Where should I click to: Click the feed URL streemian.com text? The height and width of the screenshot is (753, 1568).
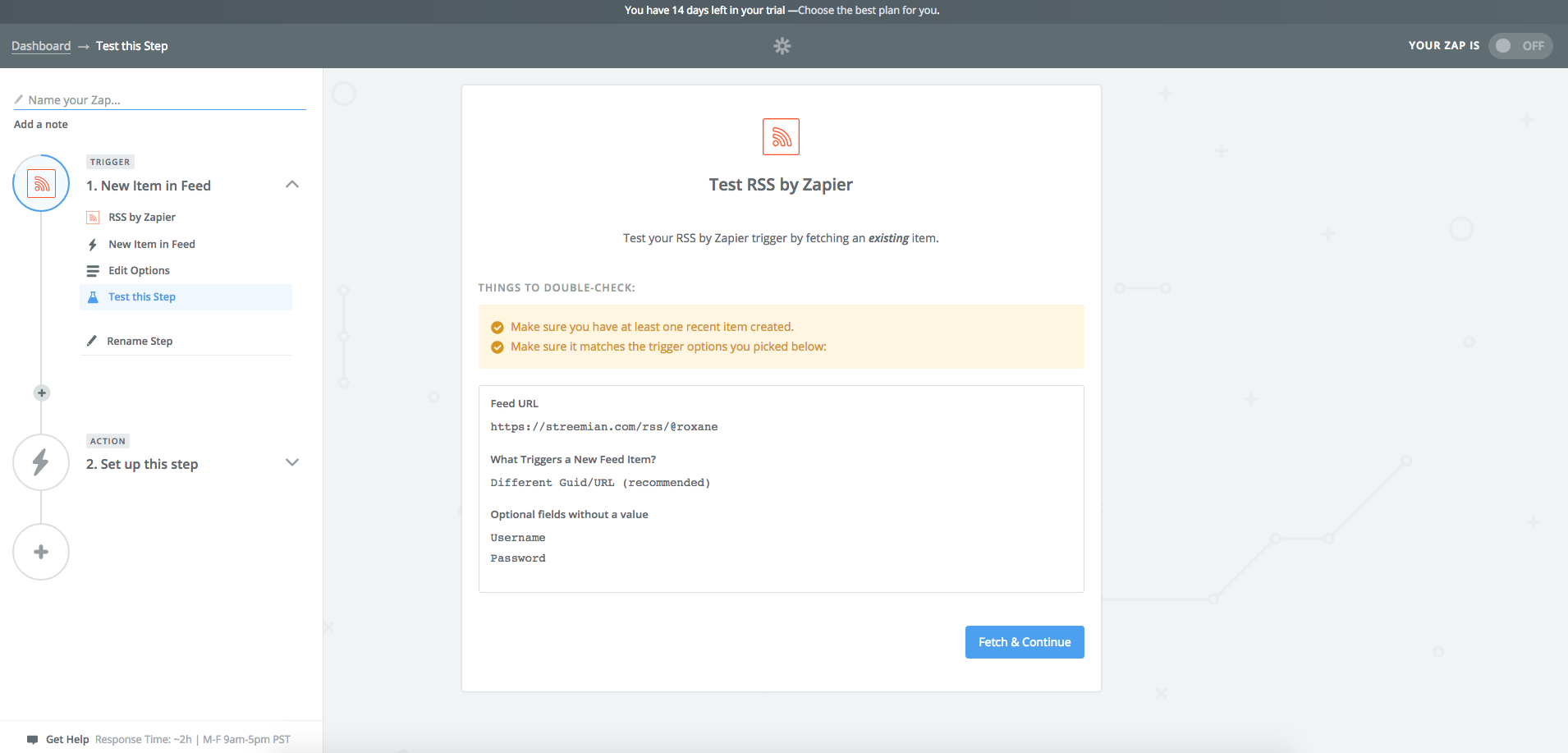[x=604, y=427]
